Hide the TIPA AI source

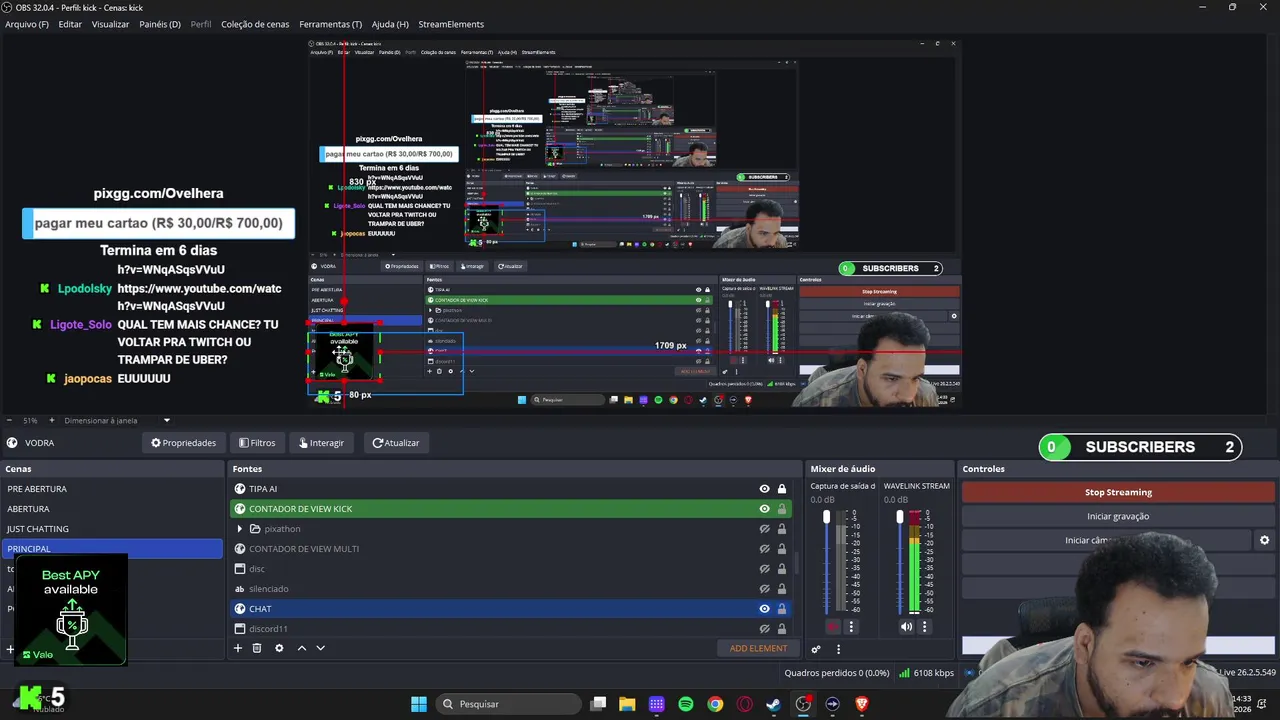pos(764,489)
